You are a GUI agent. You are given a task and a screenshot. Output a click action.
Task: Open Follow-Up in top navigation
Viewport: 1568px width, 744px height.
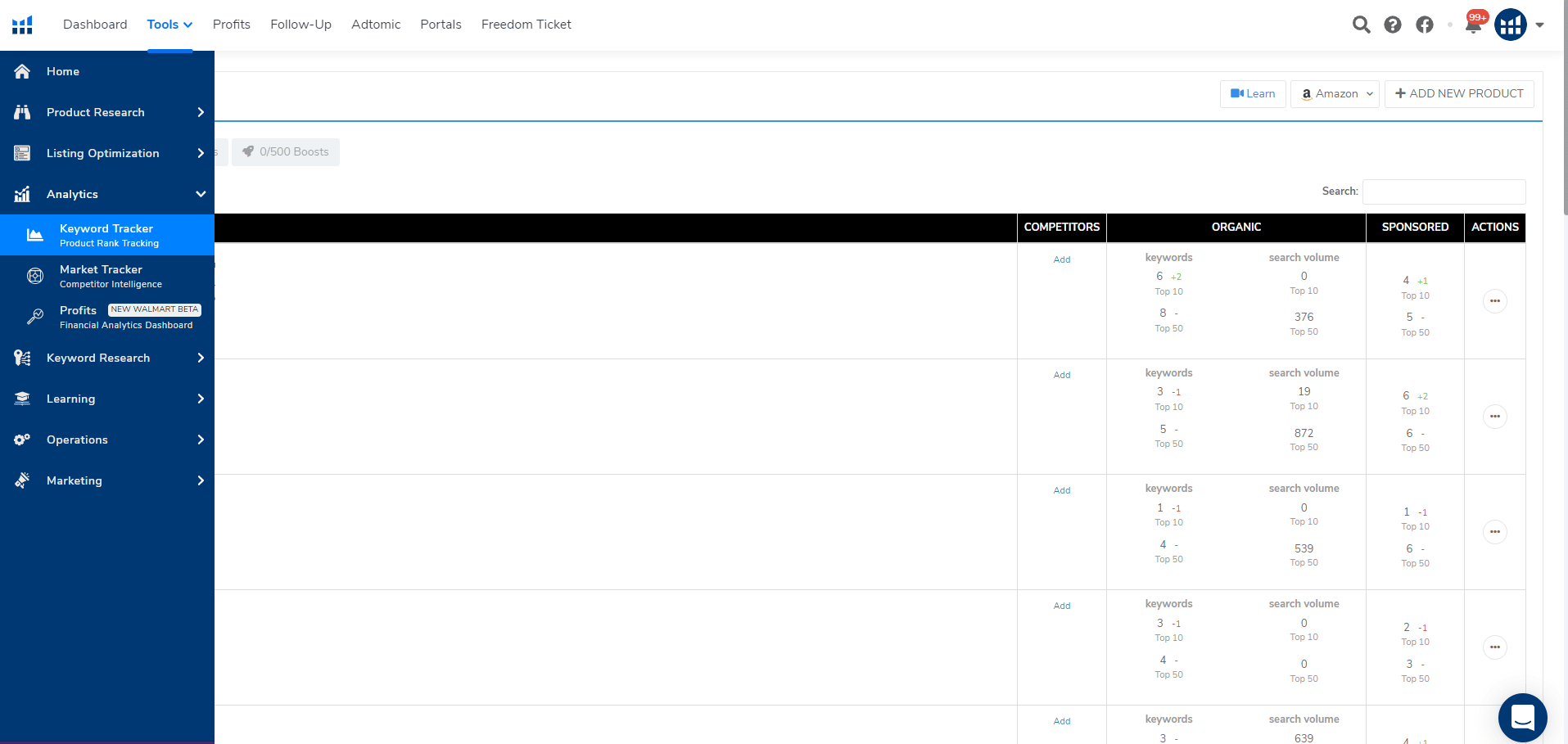(x=301, y=25)
